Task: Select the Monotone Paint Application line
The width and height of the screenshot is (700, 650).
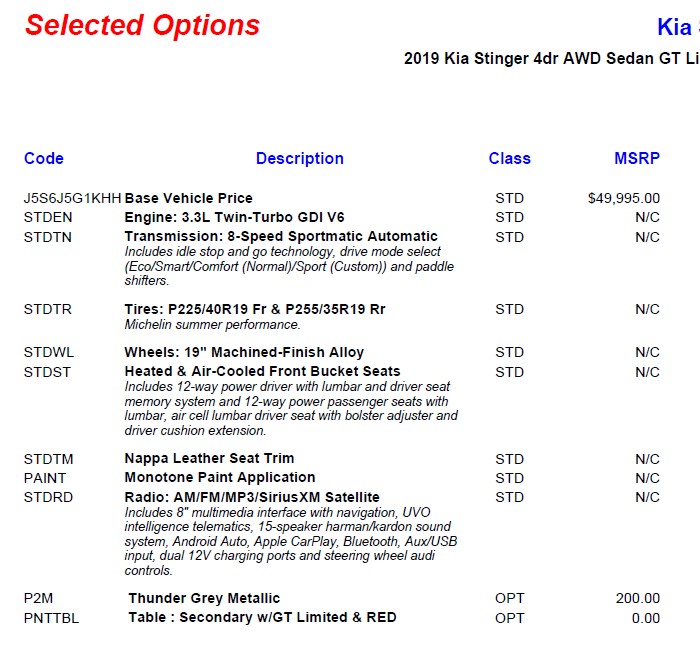Action: 220,477
